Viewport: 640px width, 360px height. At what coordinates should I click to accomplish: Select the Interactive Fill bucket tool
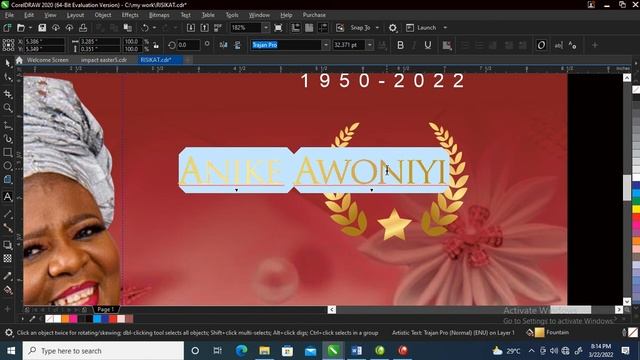tap(8, 290)
